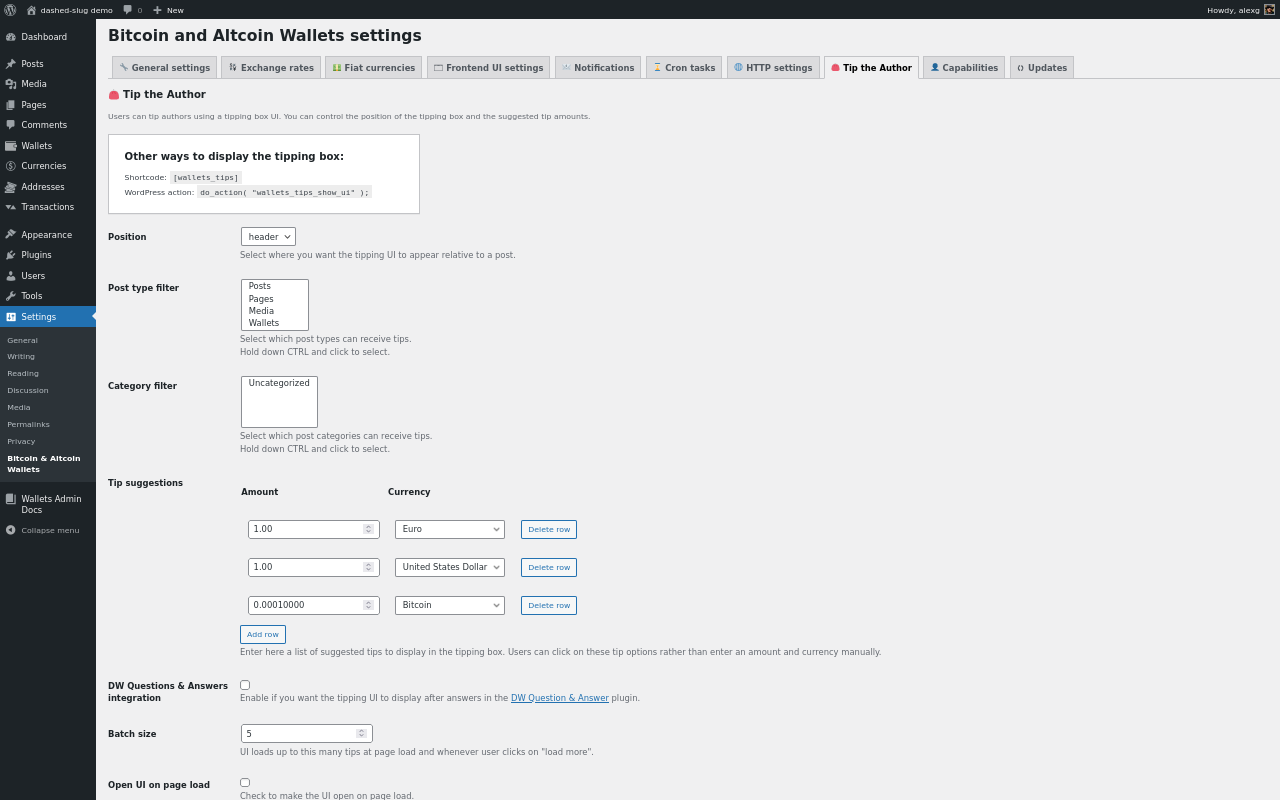The width and height of the screenshot is (1280, 800).
Task: Switch to the Exchange rates tab
Action: [x=271, y=68]
